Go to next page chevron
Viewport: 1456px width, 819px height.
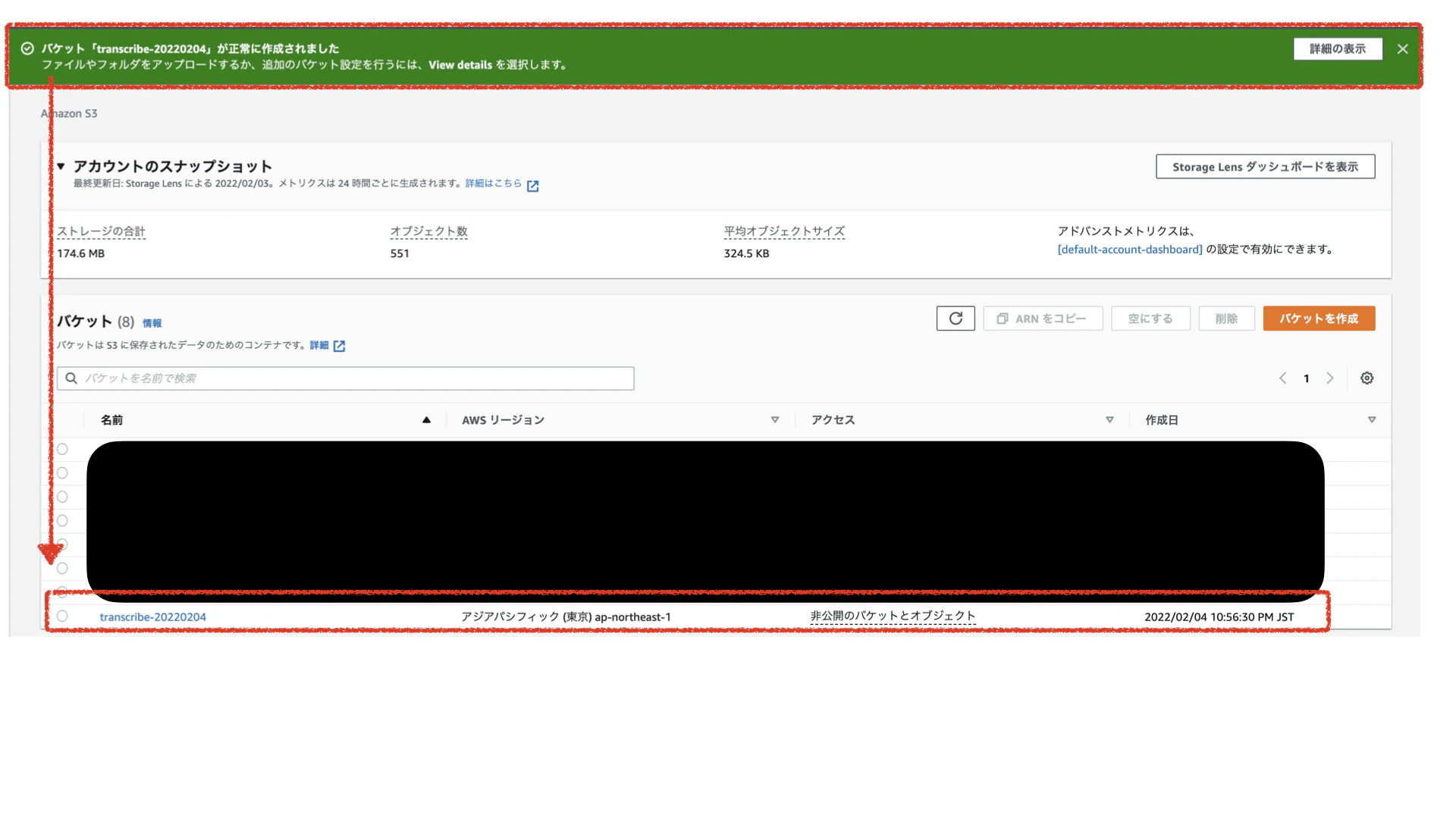pyautogui.click(x=1329, y=378)
